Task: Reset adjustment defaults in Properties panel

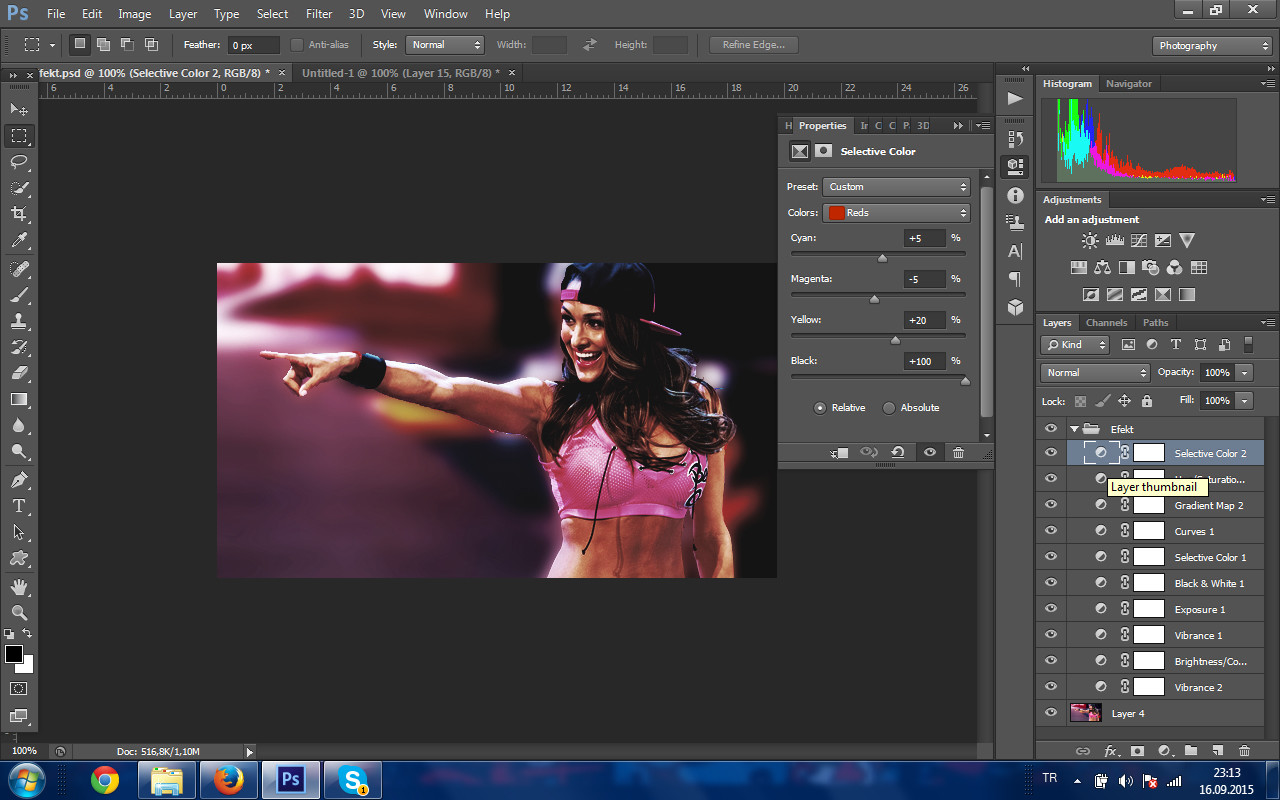Action: 898,453
